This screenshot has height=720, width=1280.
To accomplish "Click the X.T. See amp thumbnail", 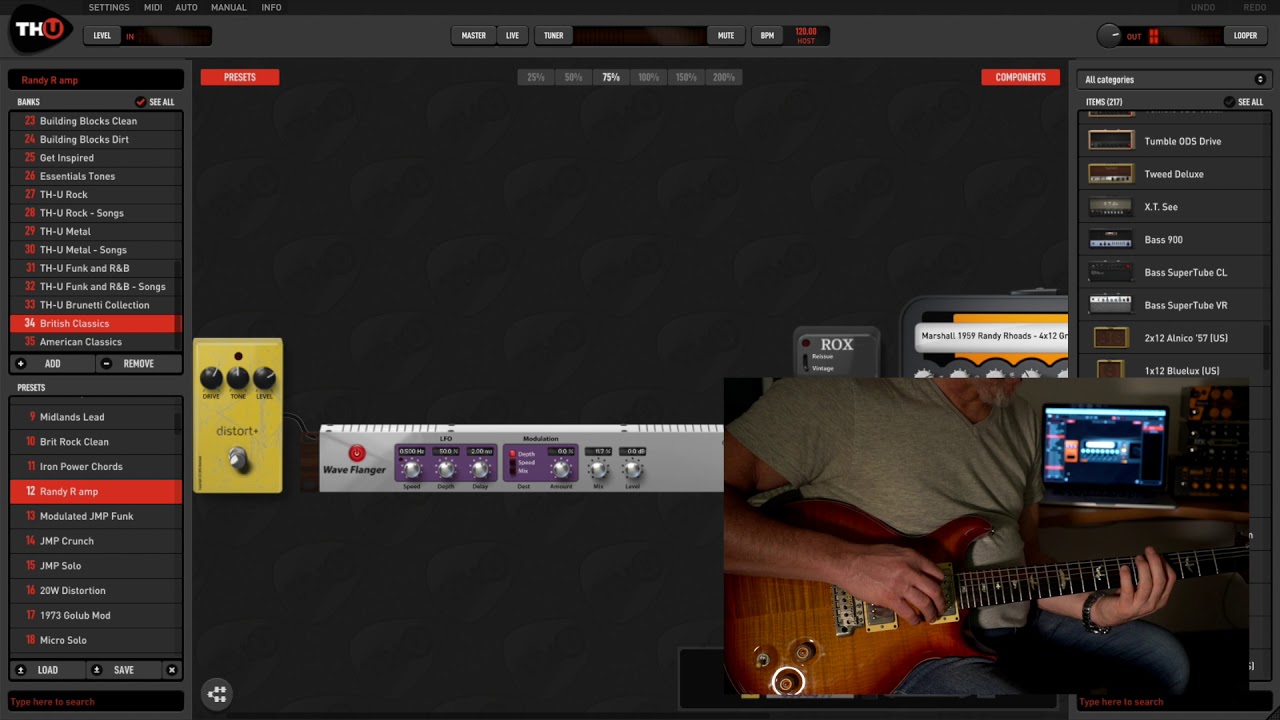I will click(1111, 207).
